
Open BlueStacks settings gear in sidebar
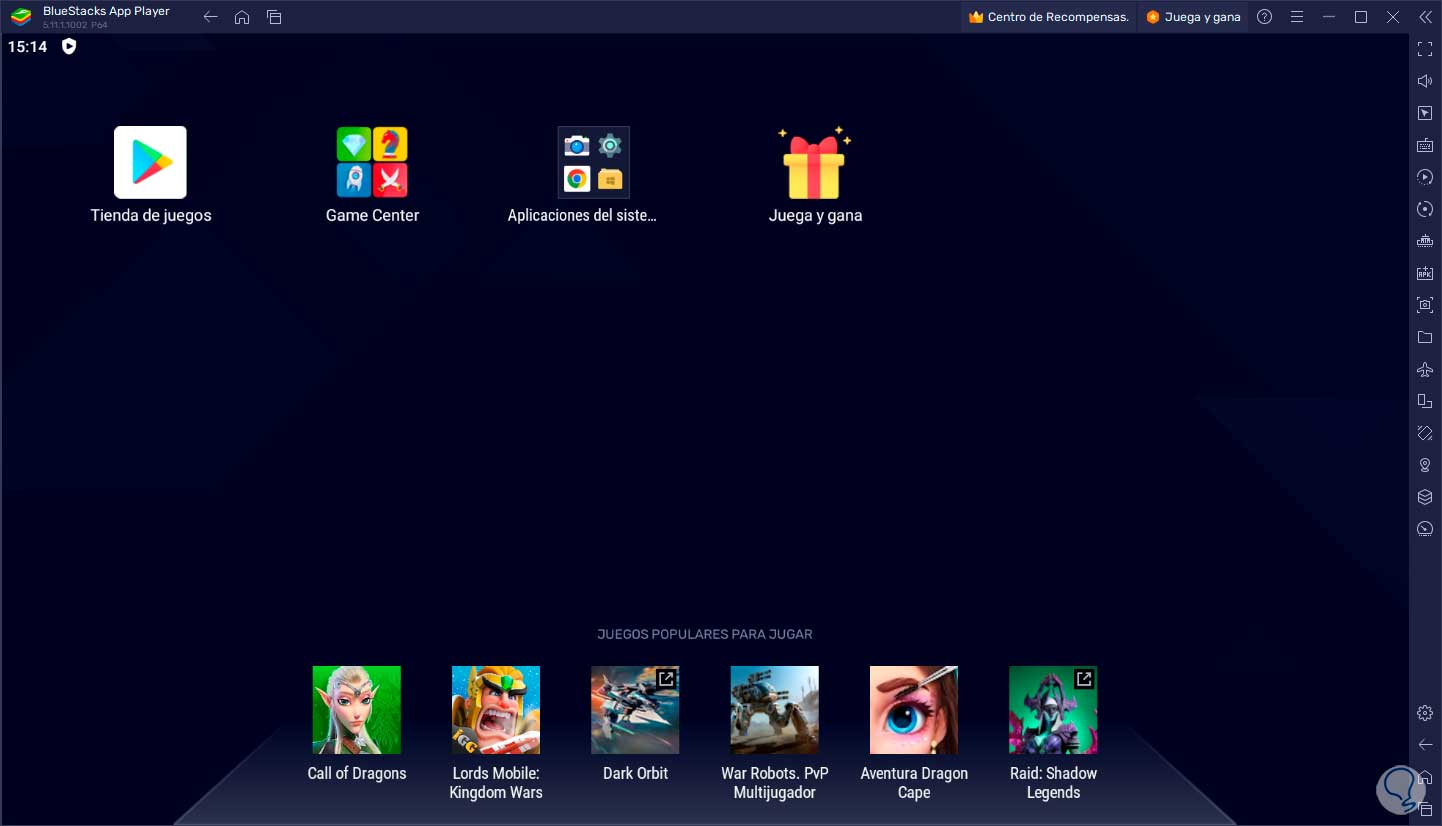[x=1425, y=713]
